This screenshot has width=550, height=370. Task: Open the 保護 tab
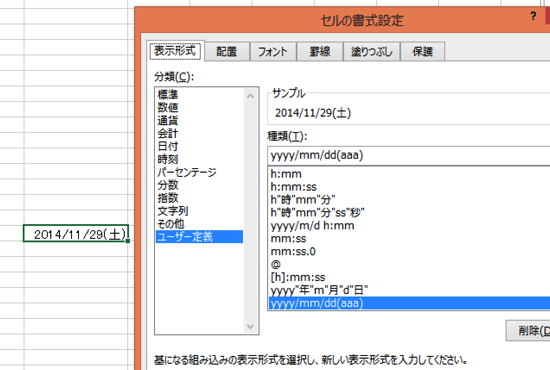click(422, 52)
